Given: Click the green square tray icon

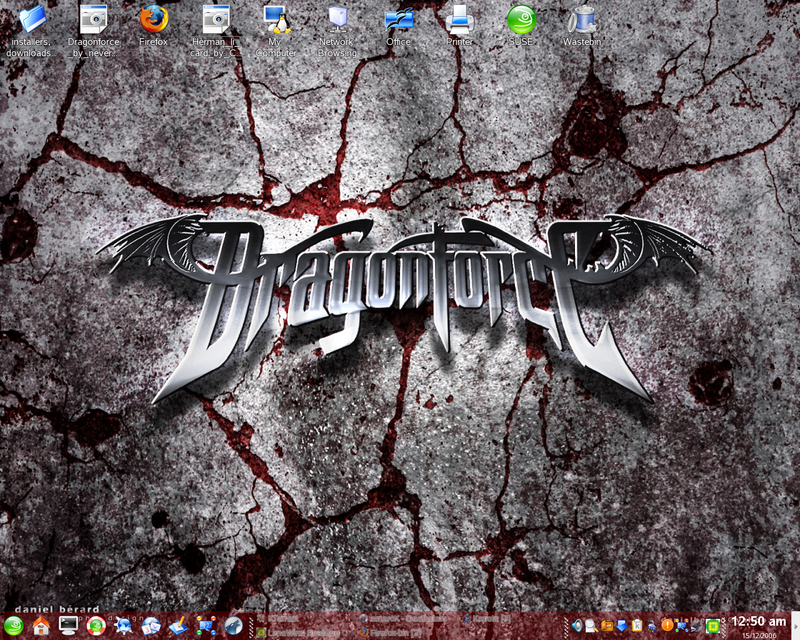Looking at the screenshot, I should coord(713,626).
